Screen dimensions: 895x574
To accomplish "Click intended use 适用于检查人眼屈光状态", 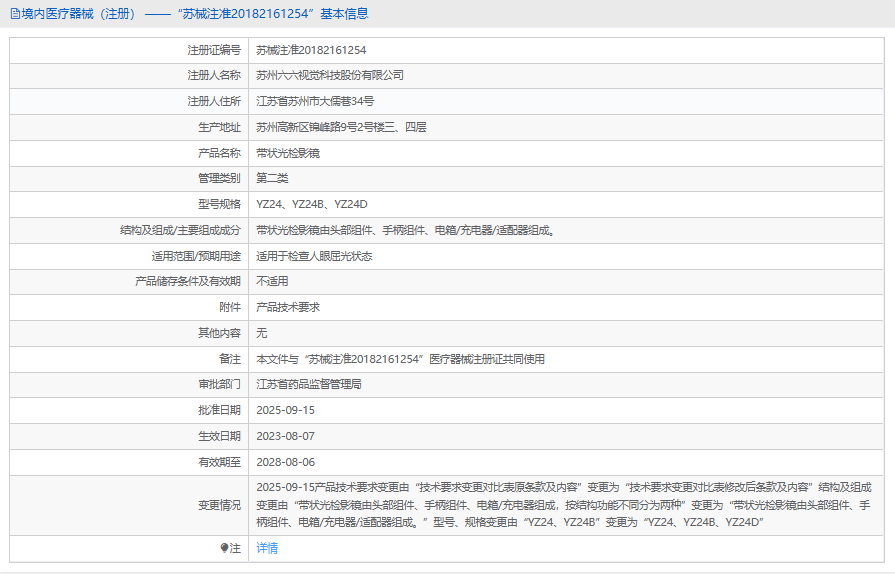I will [x=315, y=256].
